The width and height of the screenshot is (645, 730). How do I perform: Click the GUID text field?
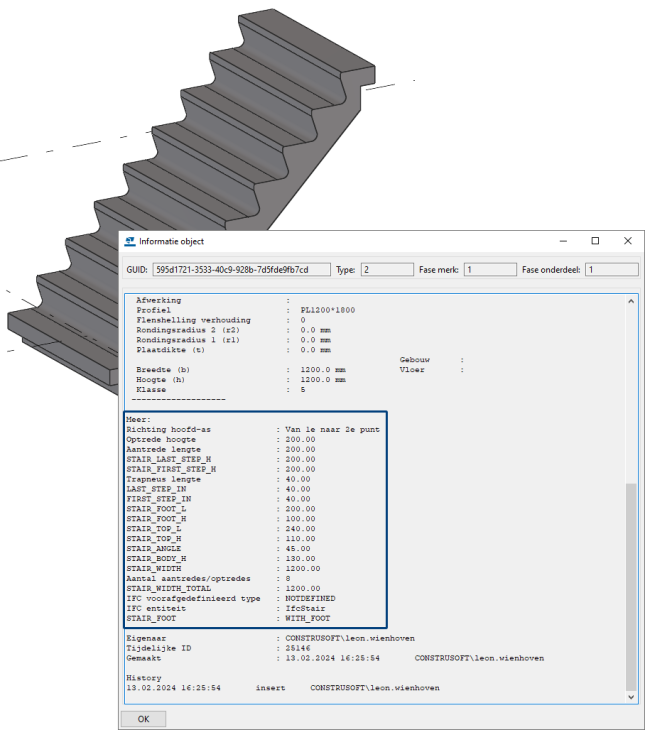[x=244, y=270]
